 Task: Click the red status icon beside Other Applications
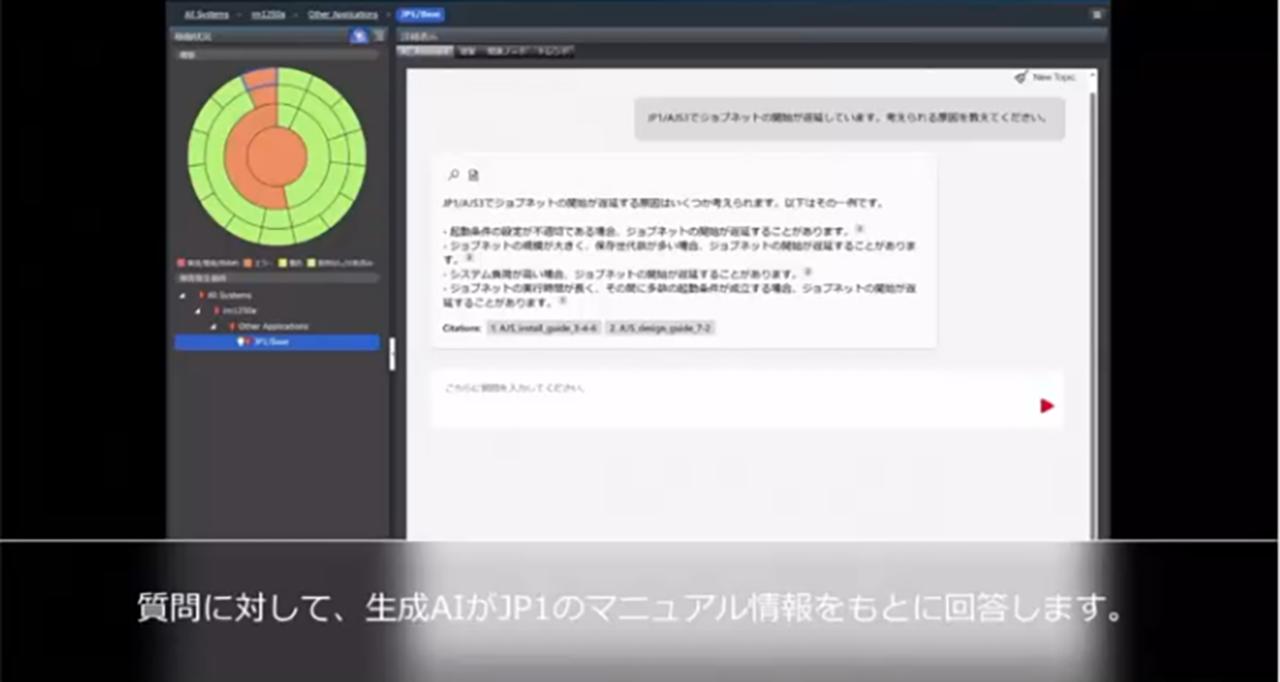232,327
